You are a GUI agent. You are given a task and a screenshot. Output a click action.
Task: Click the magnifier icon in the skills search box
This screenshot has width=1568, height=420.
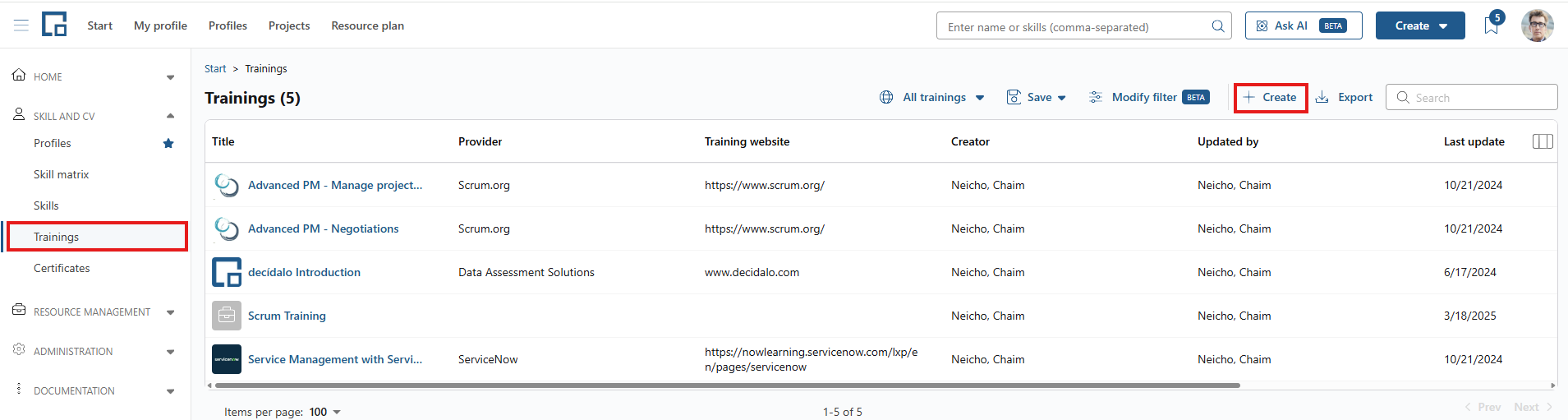pos(1218,26)
